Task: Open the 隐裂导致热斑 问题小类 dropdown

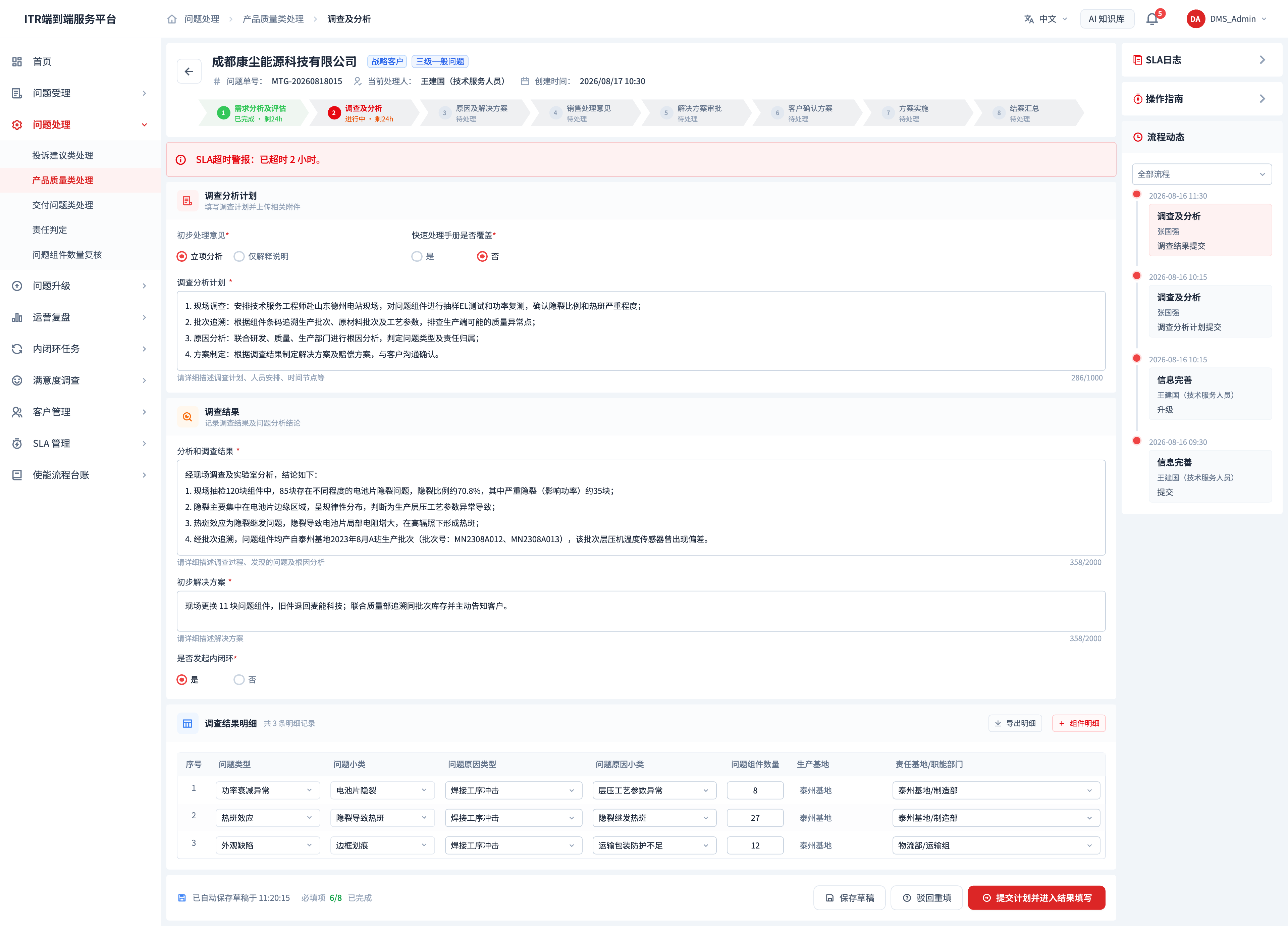Action: point(382,818)
